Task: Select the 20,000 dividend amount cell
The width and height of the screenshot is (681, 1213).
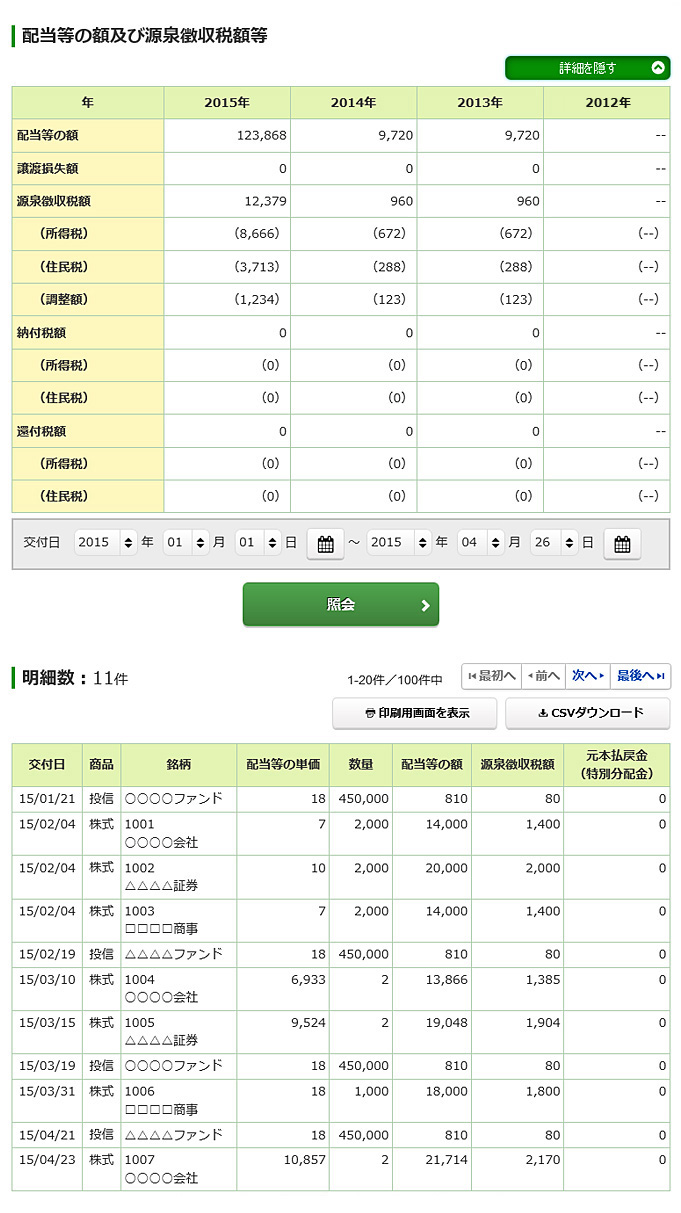Action: 431,877
